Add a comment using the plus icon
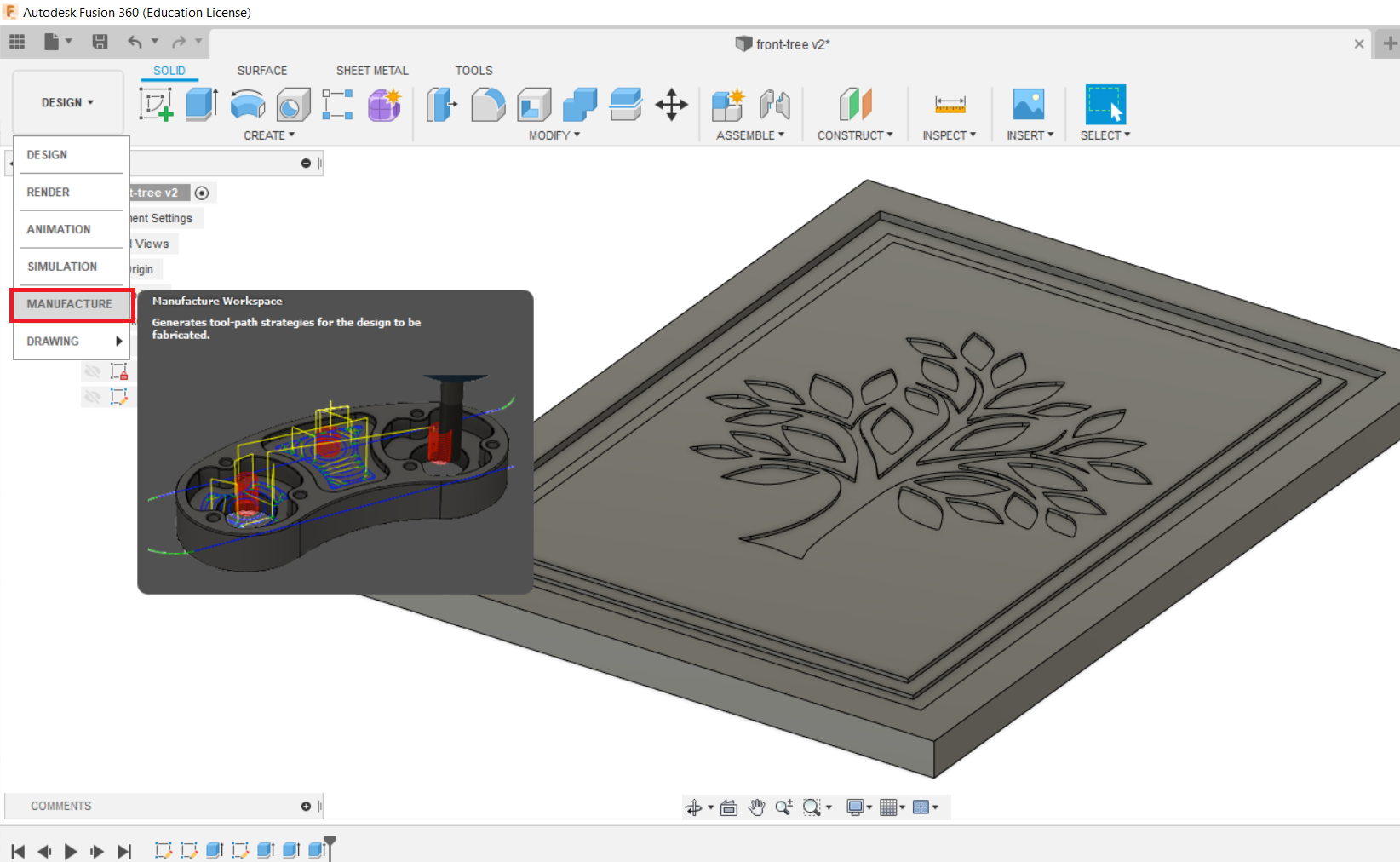Screen dimensions: 1400x862 [304, 806]
